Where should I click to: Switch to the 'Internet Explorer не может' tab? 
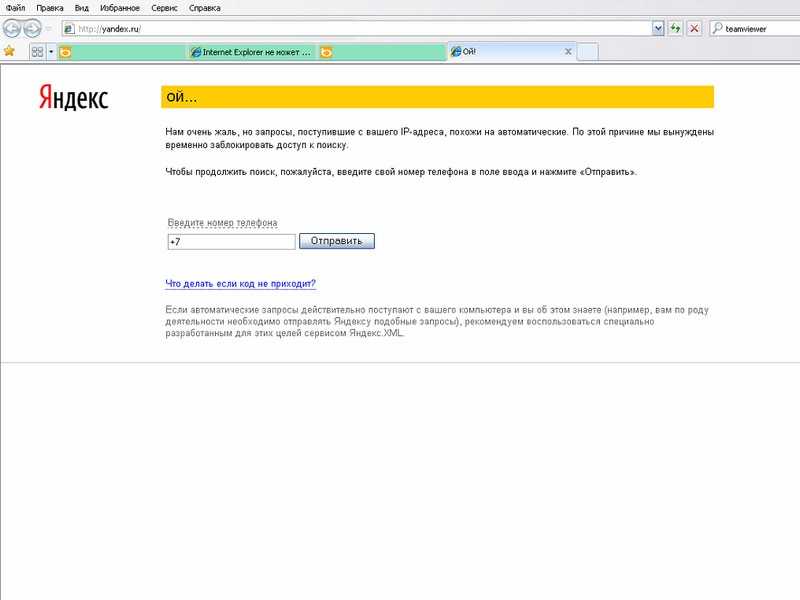[x=251, y=52]
